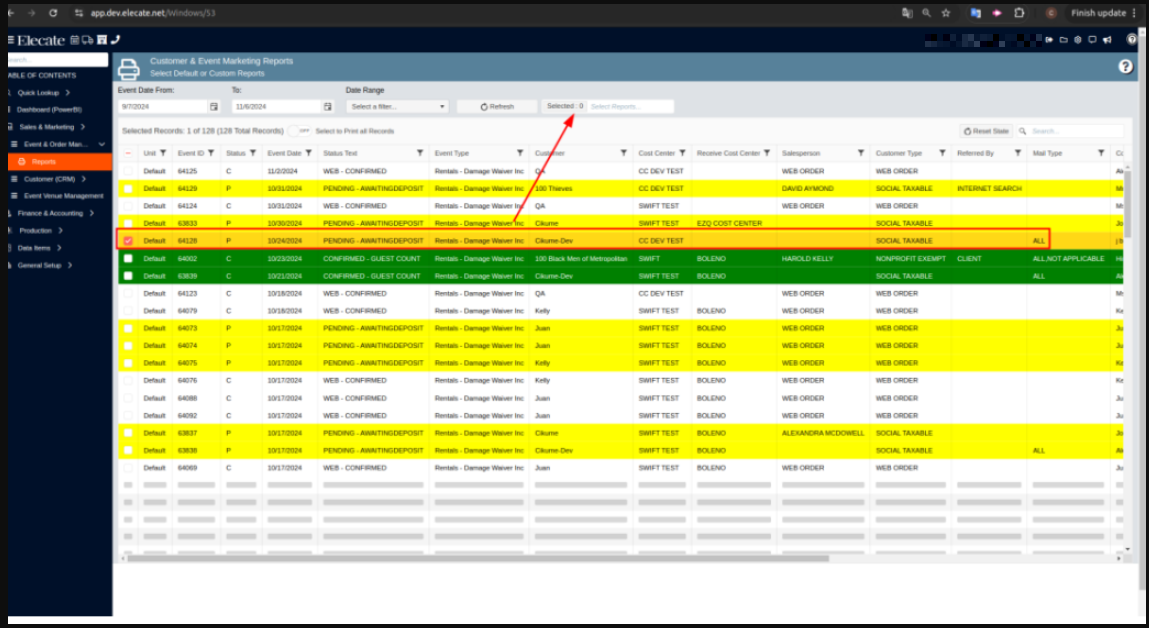Screen dimensions: 1149x628
Task: Open the date picker for Event Date From
Action: [x=214, y=106]
